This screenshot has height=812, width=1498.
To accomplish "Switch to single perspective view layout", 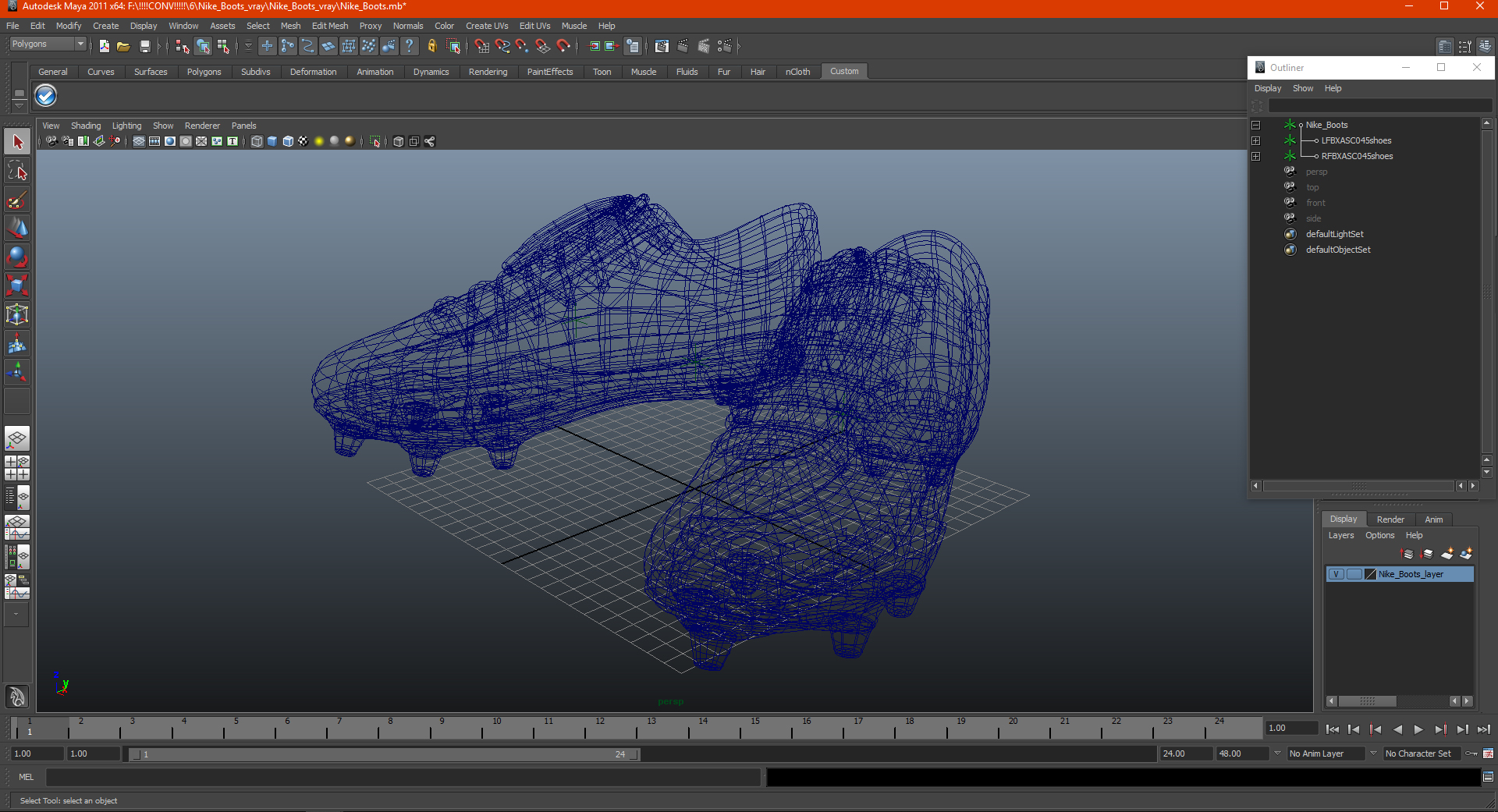I will click(x=17, y=438).
